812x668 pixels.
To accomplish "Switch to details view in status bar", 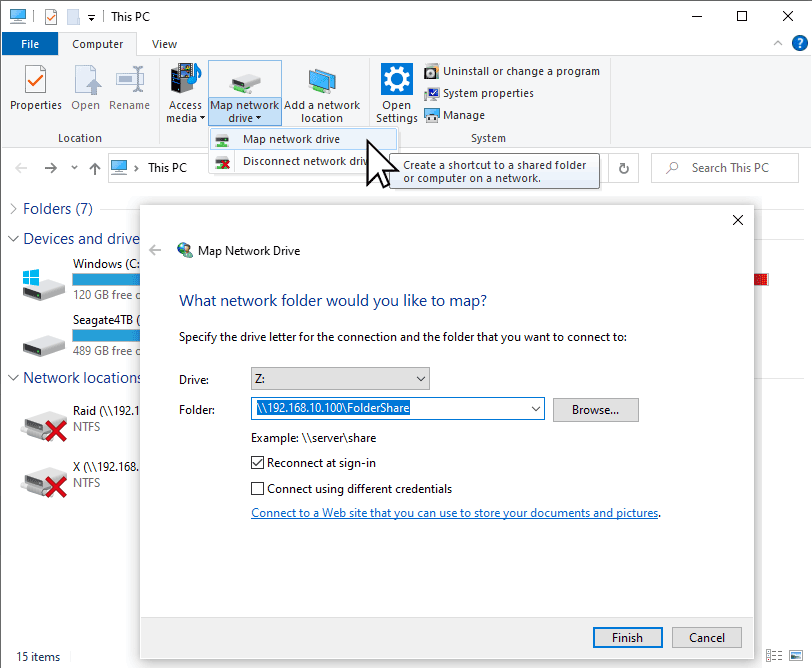I will click(x=774, y=656).
